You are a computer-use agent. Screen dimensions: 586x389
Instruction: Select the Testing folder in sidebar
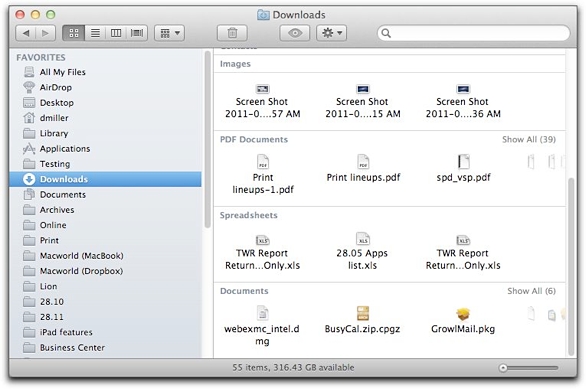[x=105, y=164]
